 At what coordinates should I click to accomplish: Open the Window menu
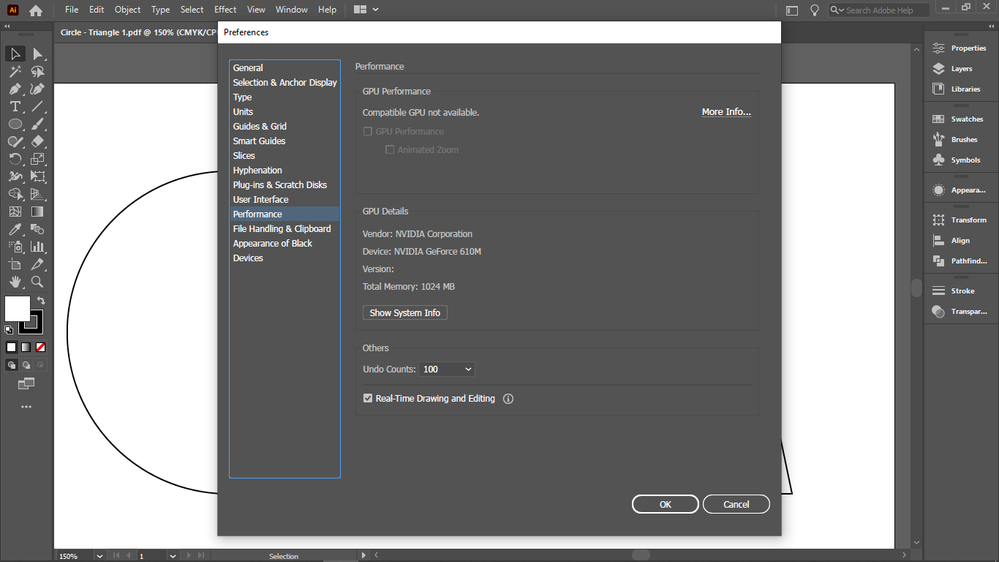coord(291,10)
